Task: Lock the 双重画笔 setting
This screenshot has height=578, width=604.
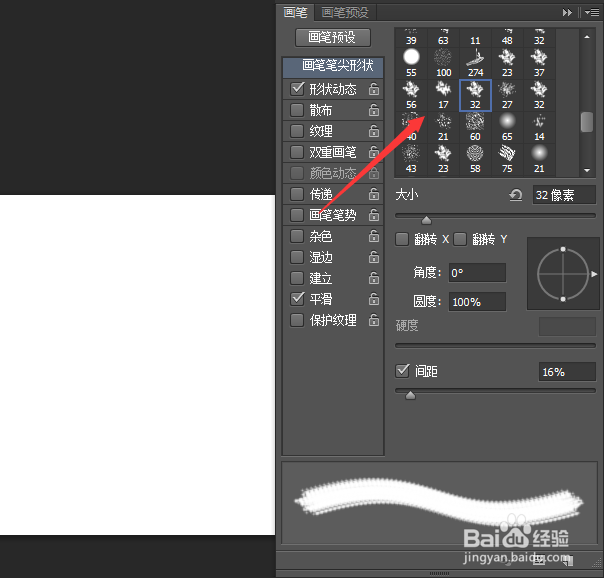Action: 373,152
